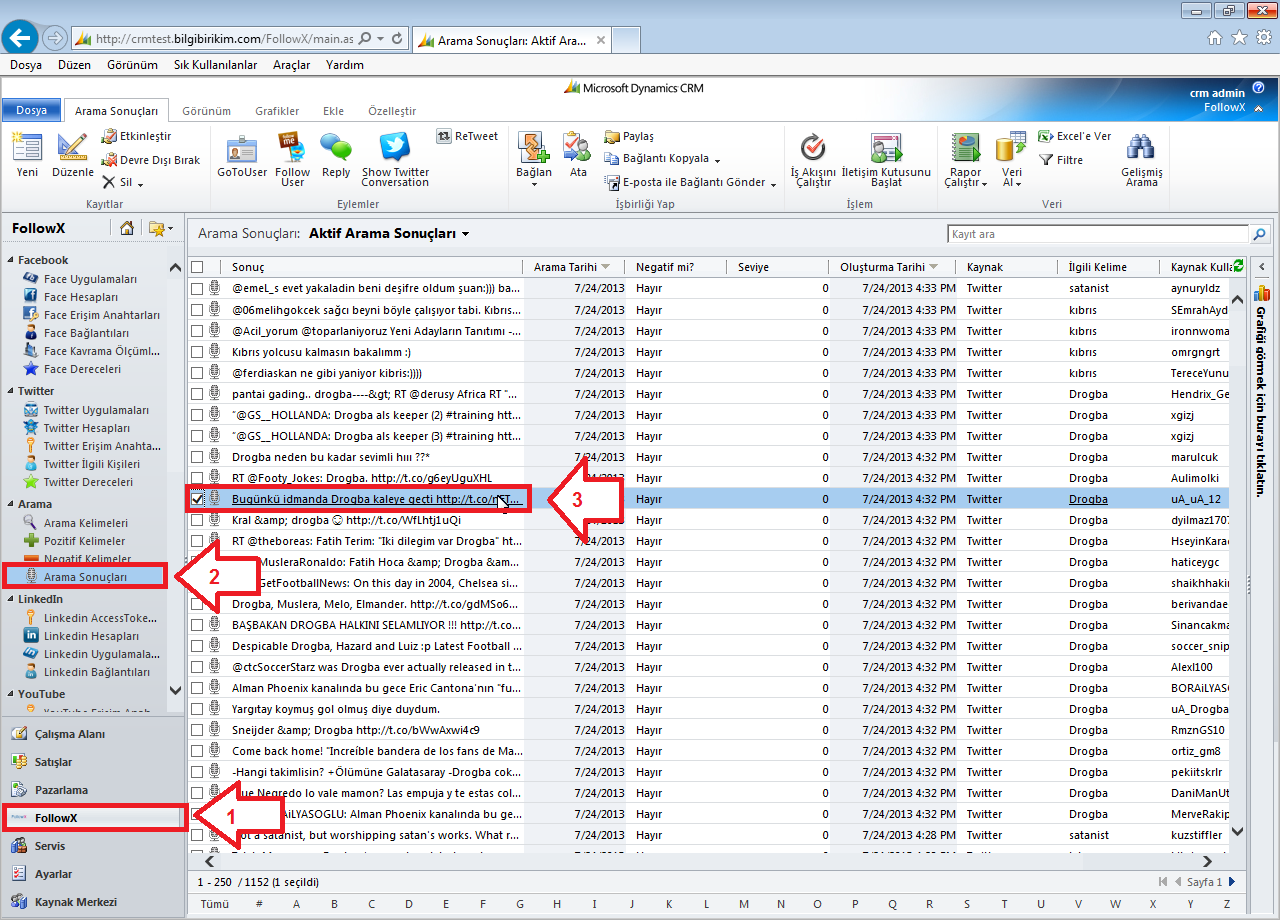Click the ReTweet button
1280x920 pixels.
tap(467, 136)
